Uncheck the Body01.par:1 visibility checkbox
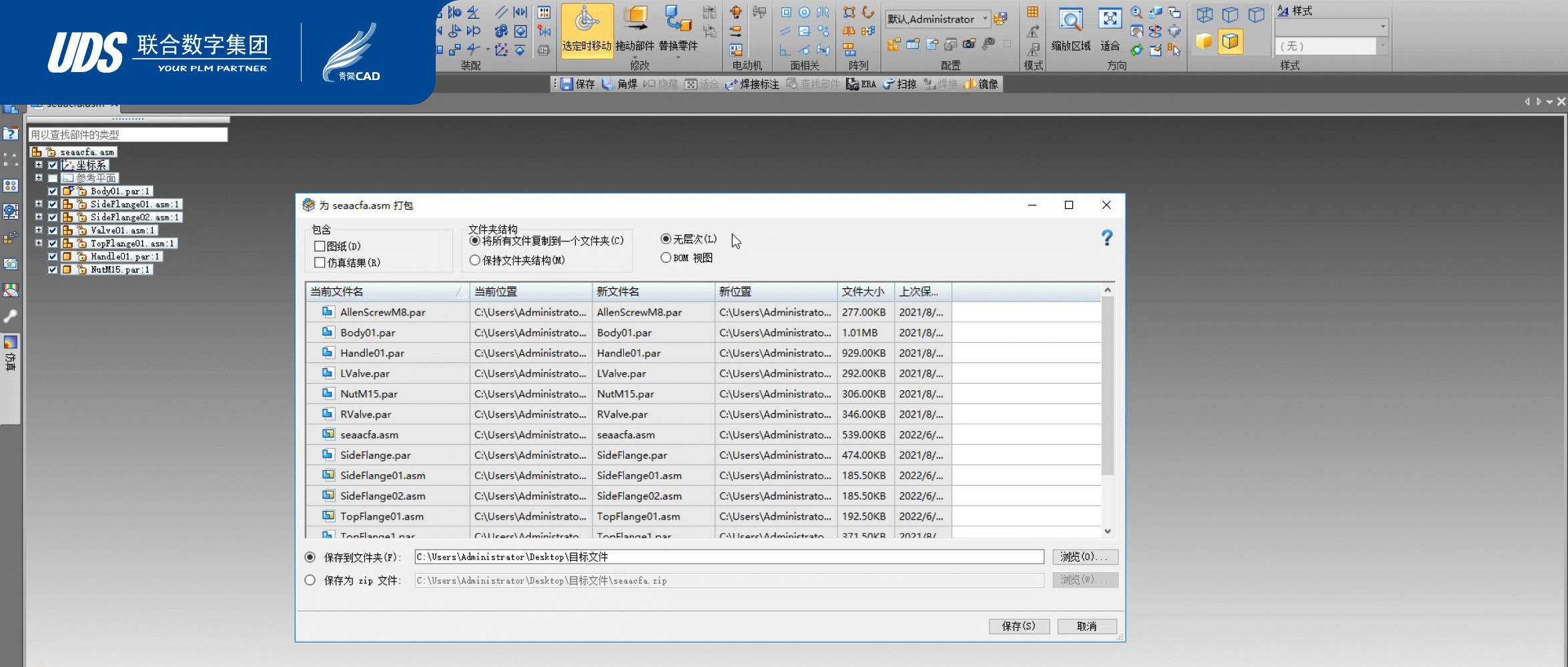This screenshot has height=667, width=1568. (x=53, y=191)
